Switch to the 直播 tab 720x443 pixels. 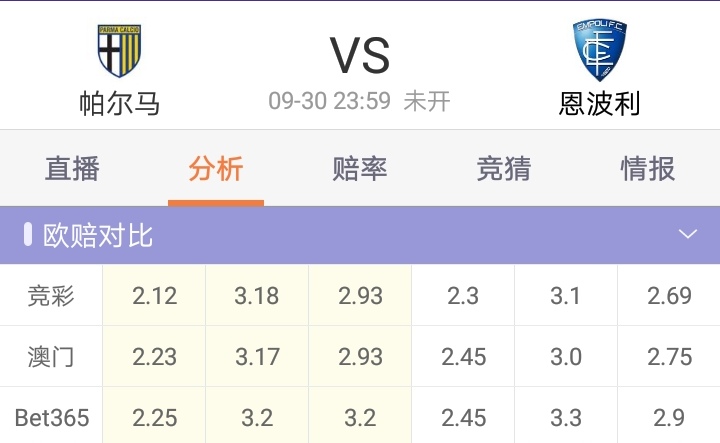click(x=72, y=169)
